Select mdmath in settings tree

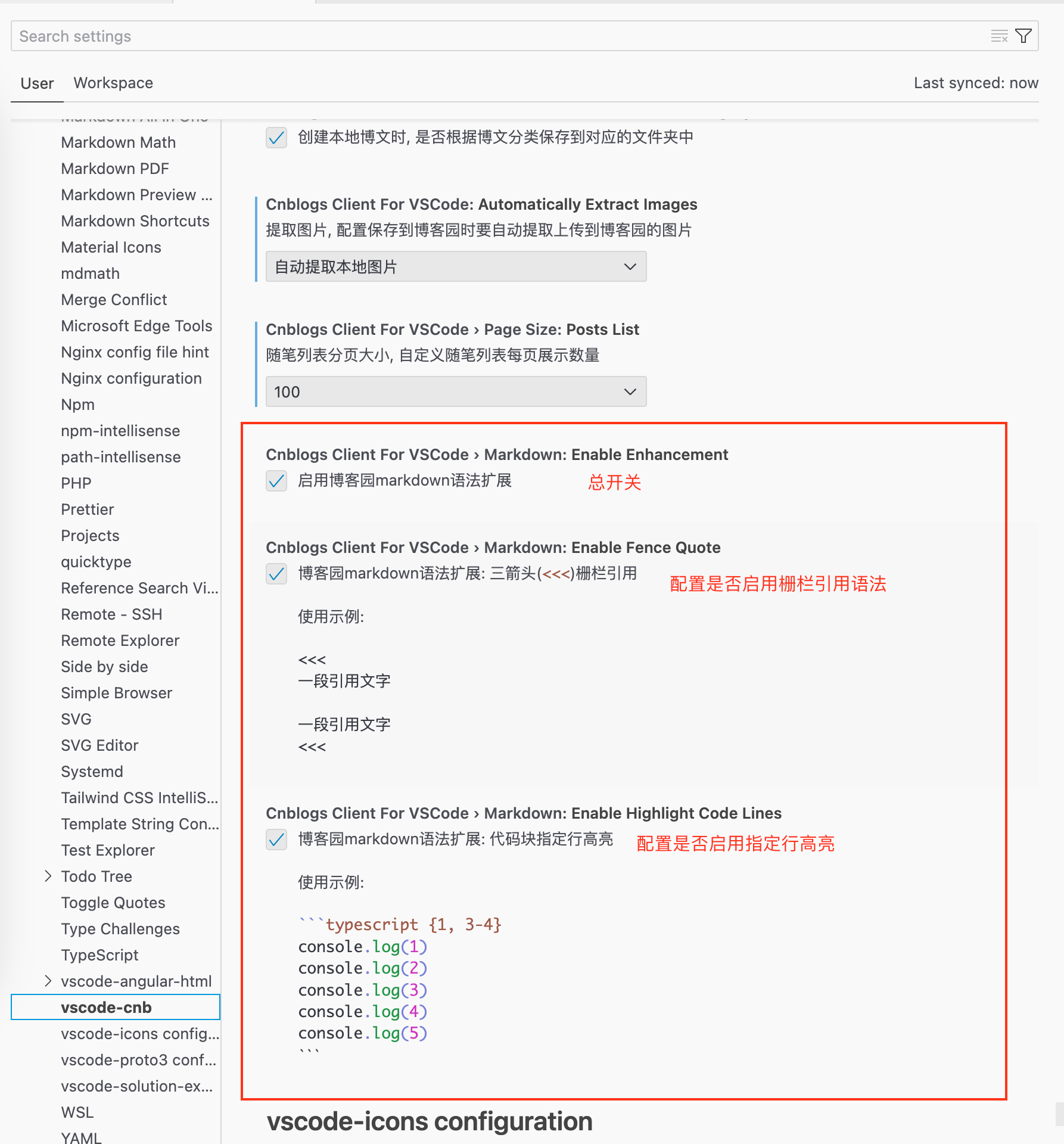(91, 273)
